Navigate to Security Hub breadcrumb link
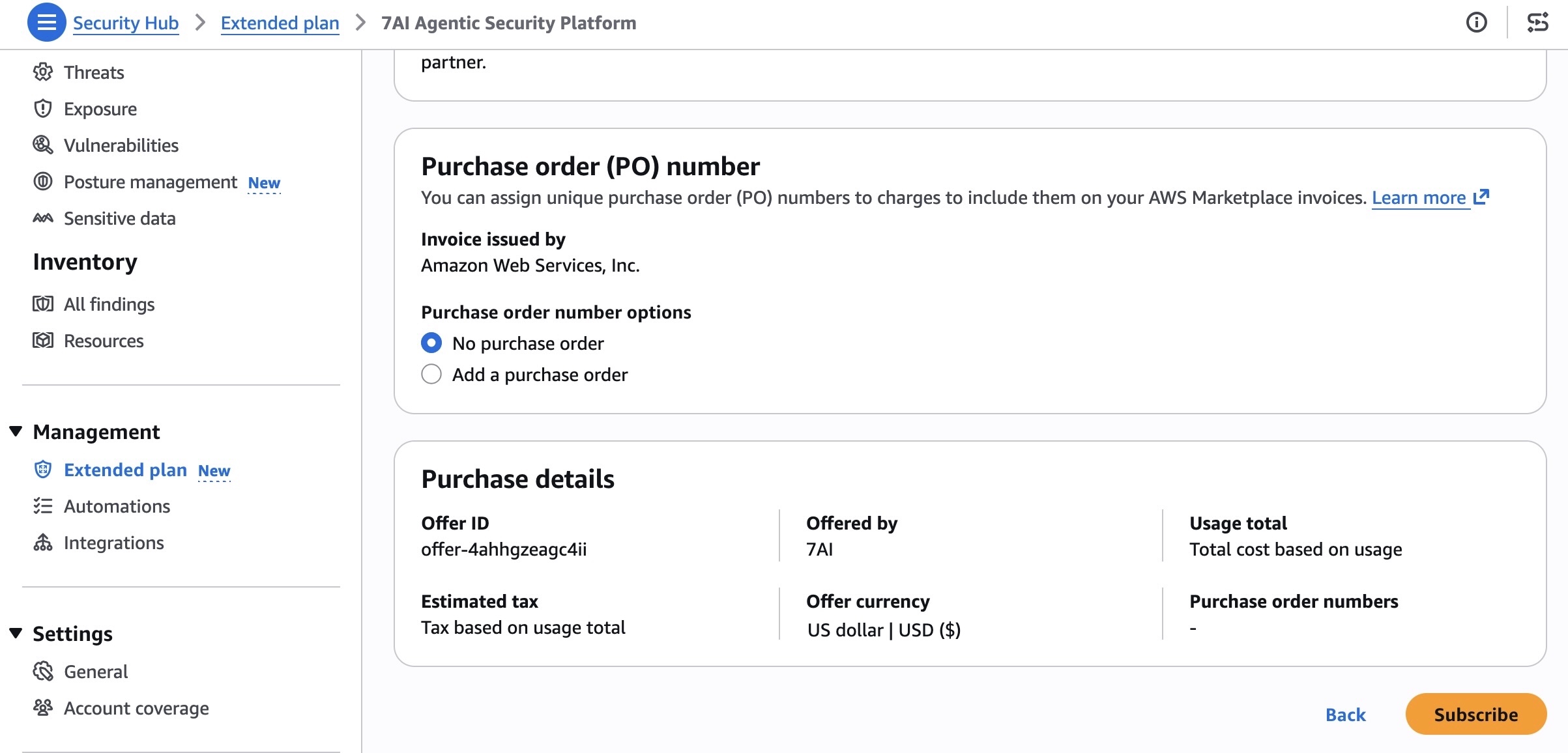1568x753 pixels. point(125,23)
